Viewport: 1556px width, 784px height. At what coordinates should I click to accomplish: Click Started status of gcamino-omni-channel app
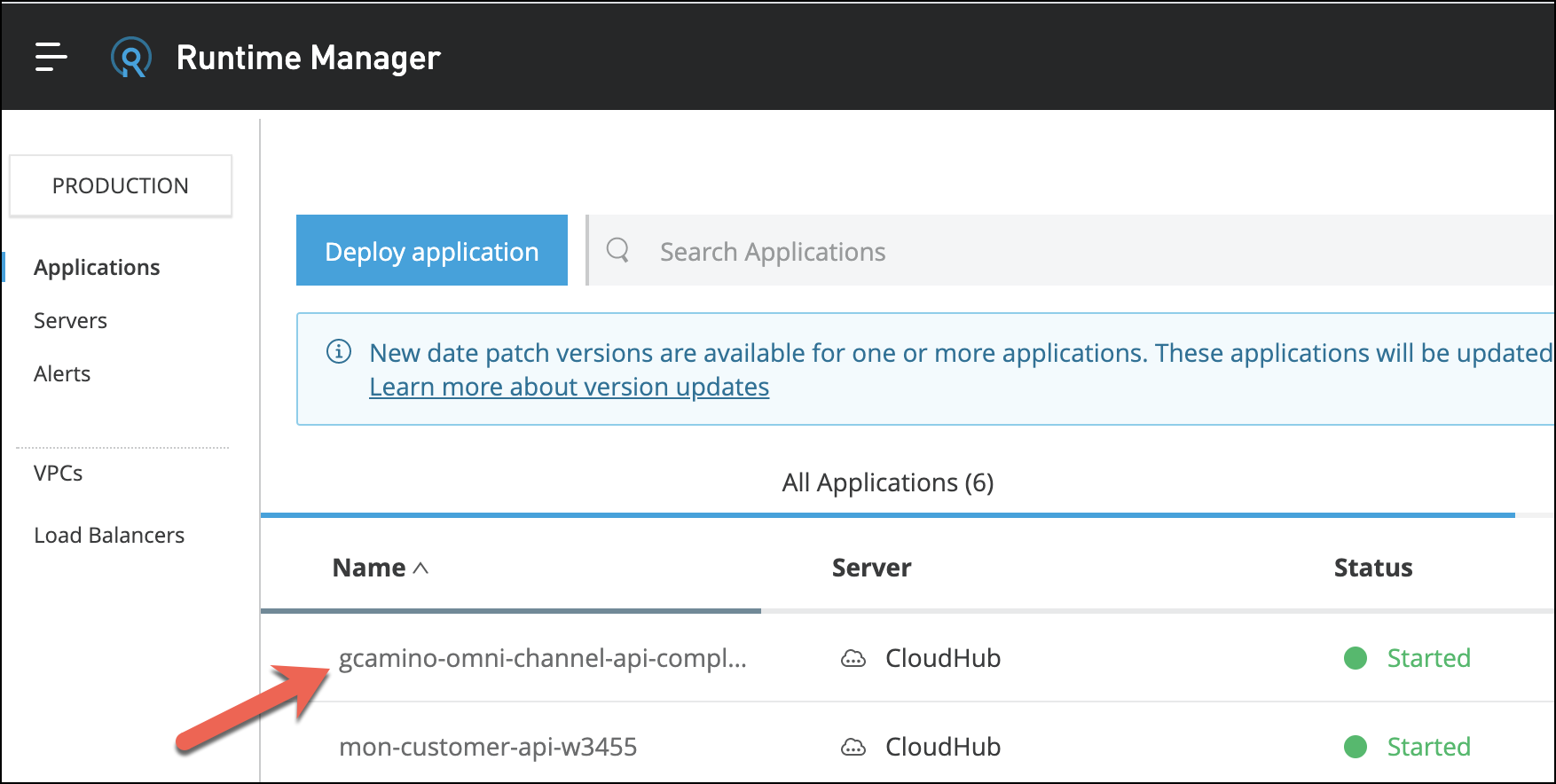tap(1428, 658)
